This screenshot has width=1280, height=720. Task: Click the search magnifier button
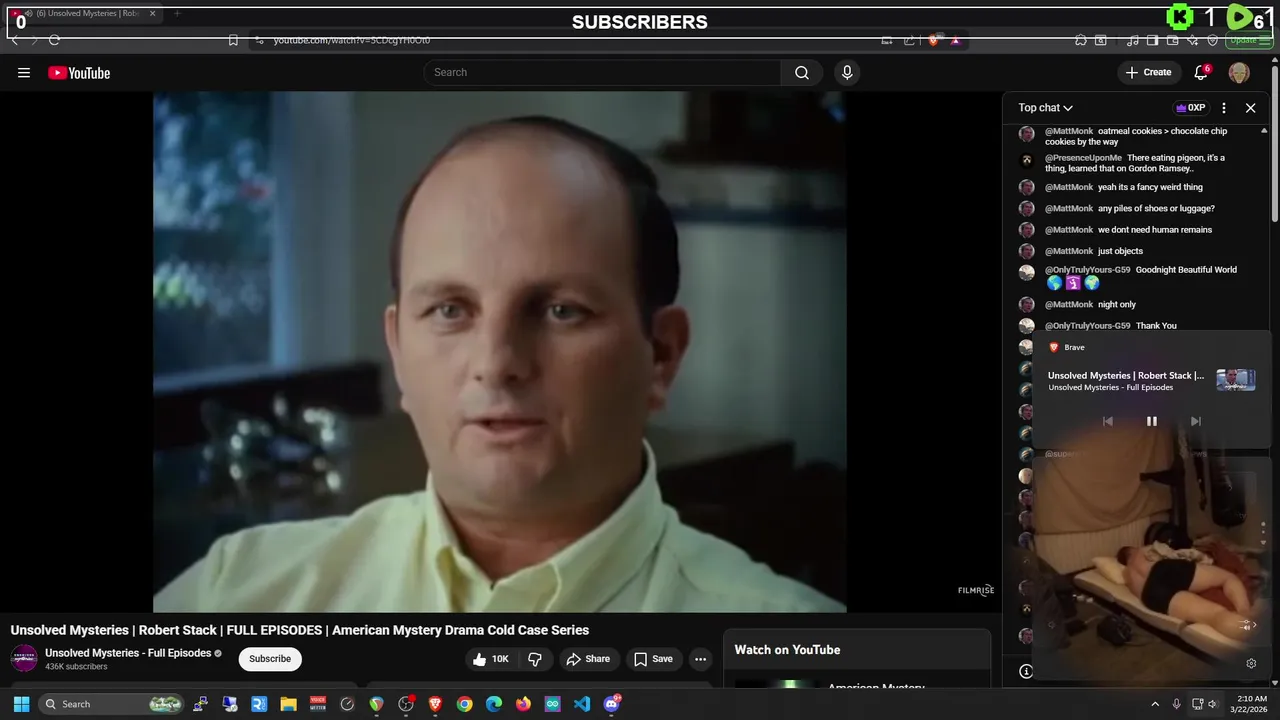point(802,72)
